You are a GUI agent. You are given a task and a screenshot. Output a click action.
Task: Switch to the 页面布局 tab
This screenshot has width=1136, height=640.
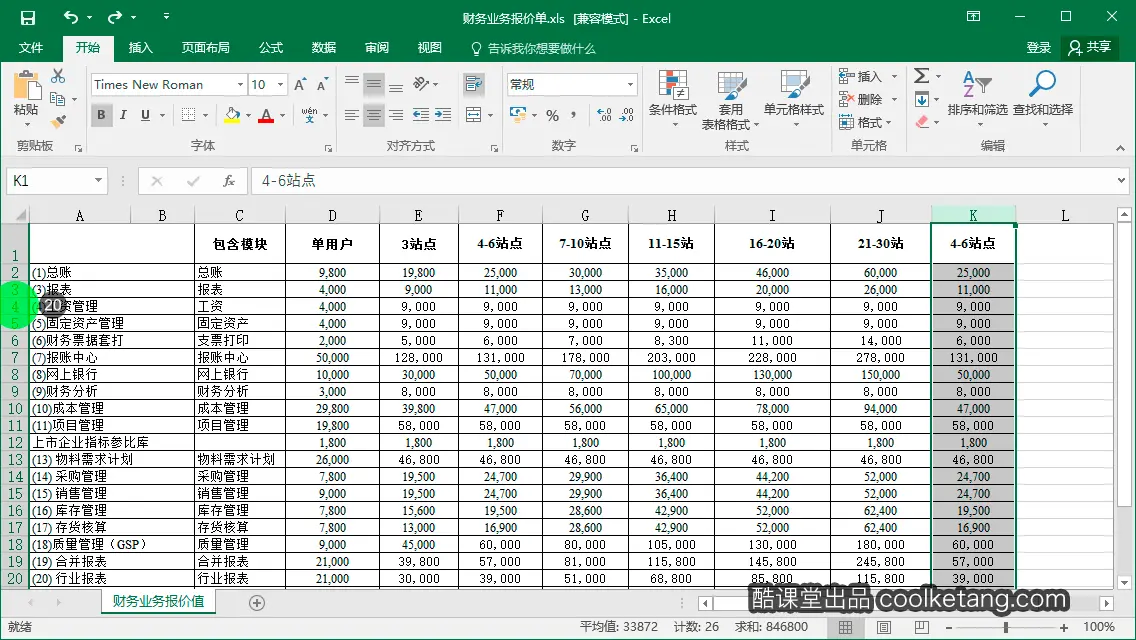pyautogui.click(x=206, y=48)
